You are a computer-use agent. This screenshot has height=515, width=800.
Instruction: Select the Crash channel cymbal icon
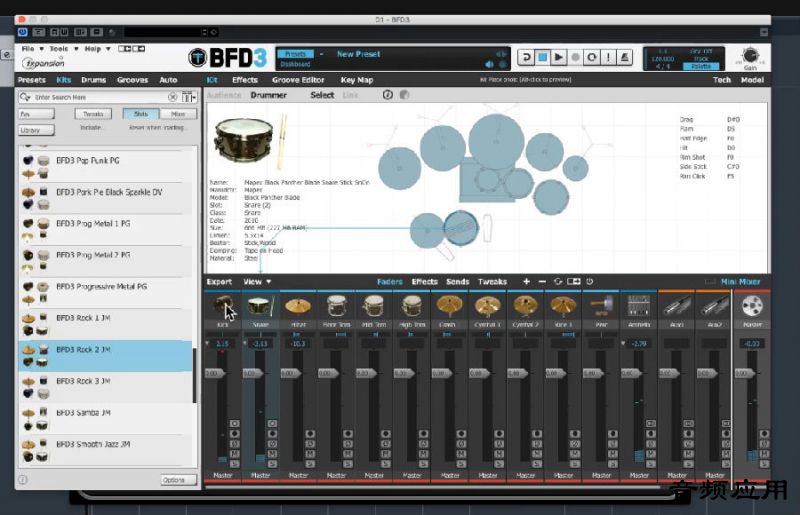click(449, 306)
